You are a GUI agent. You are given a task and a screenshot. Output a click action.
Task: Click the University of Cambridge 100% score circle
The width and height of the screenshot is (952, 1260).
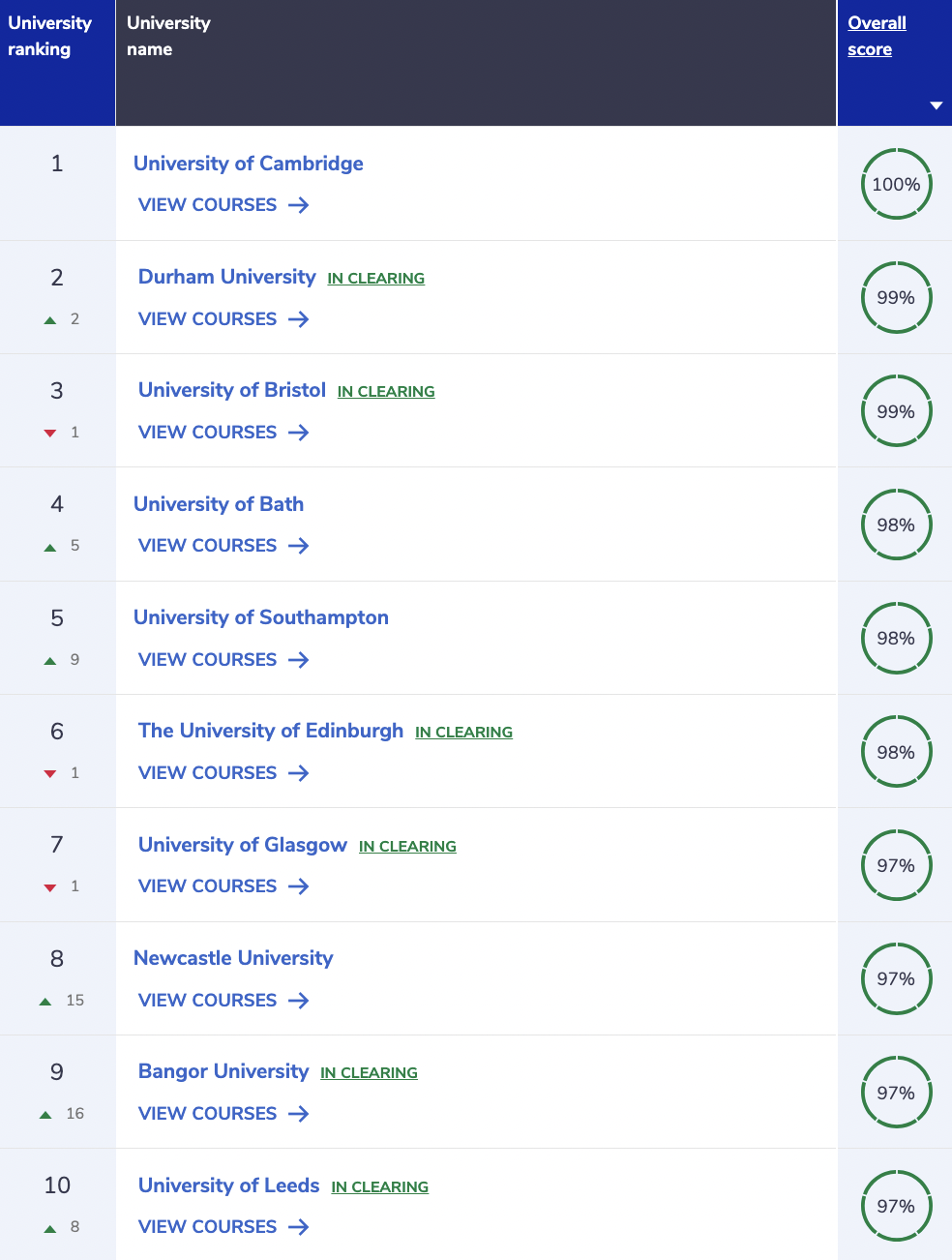[x=896, y=184]
